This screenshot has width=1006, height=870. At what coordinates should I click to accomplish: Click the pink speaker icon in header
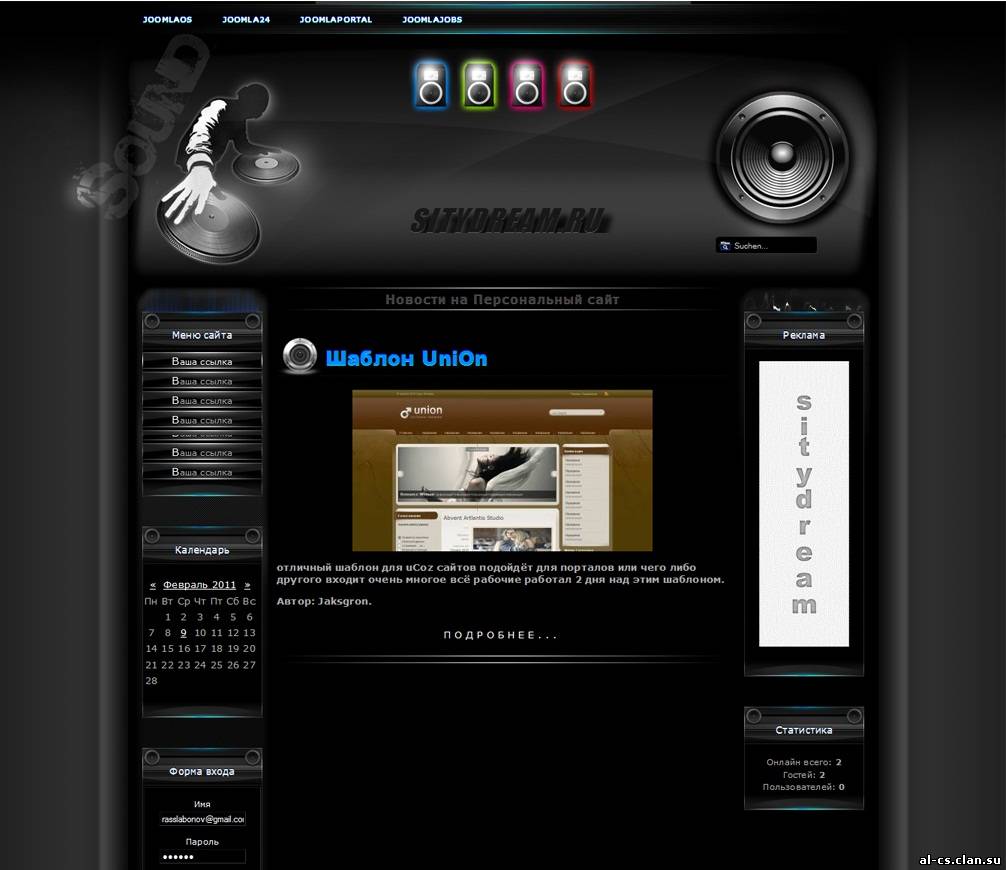[x=527, y=85]
